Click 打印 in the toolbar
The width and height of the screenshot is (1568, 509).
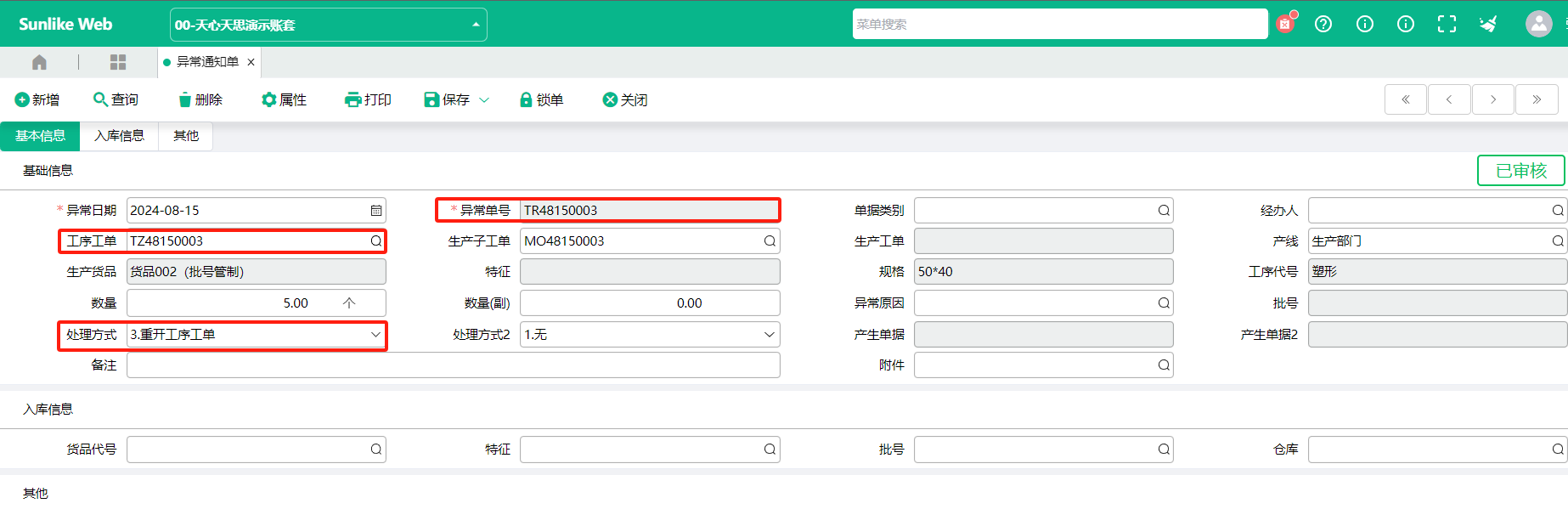point(368,100)
